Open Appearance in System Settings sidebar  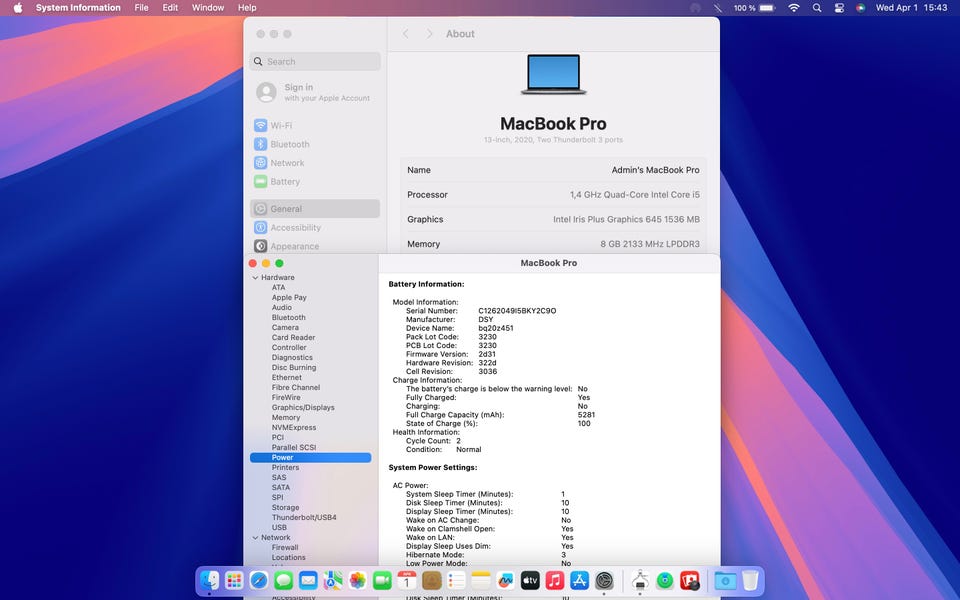click(x=315, y=246)
